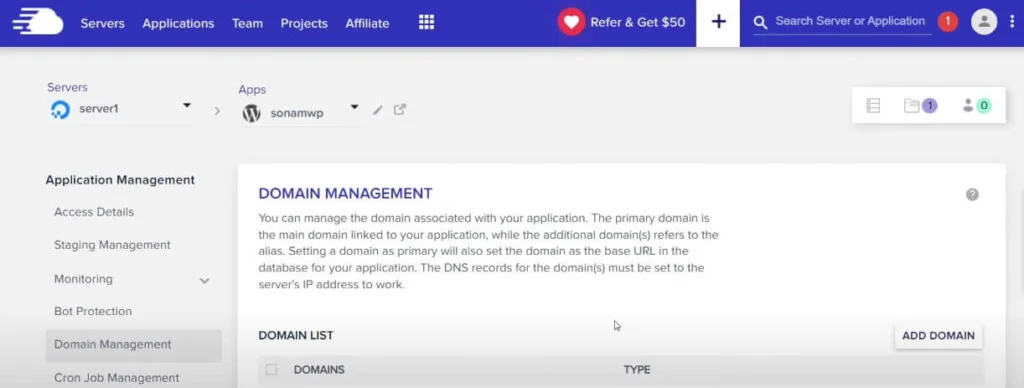
Task: Open notifications badge showing 1
Action: pos(948,22)
